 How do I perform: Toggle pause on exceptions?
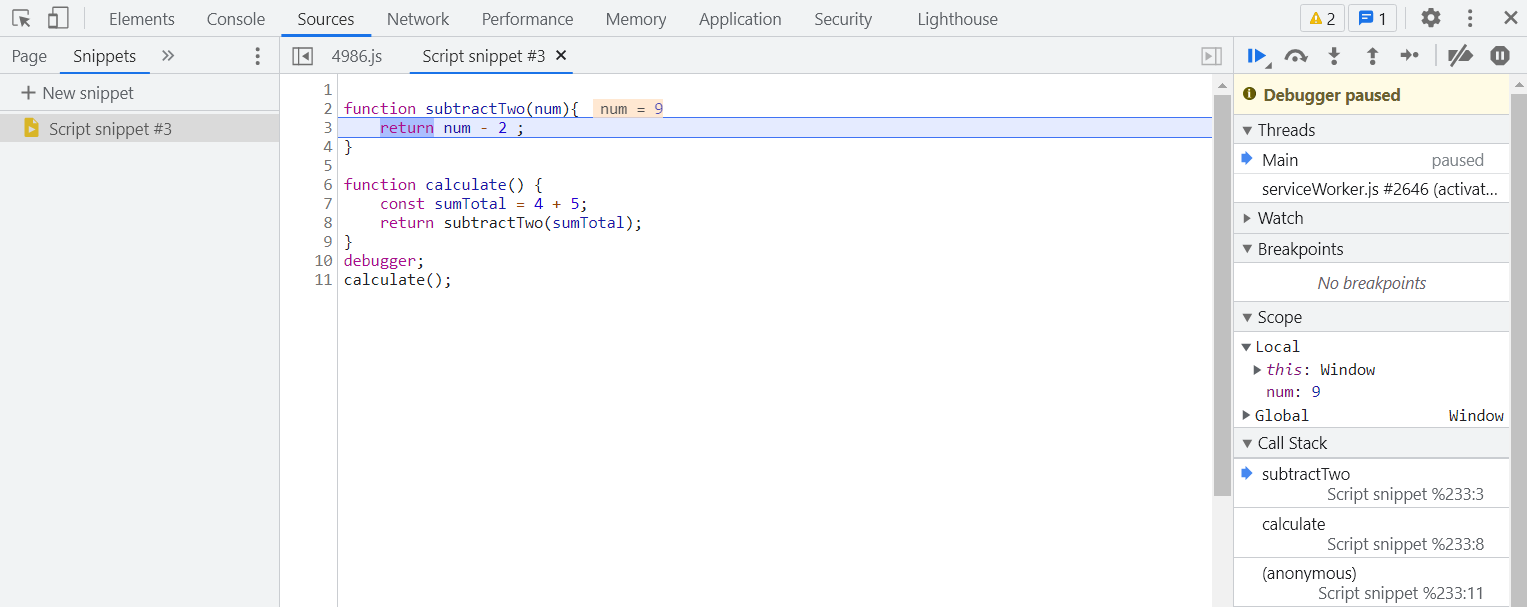1500,56
